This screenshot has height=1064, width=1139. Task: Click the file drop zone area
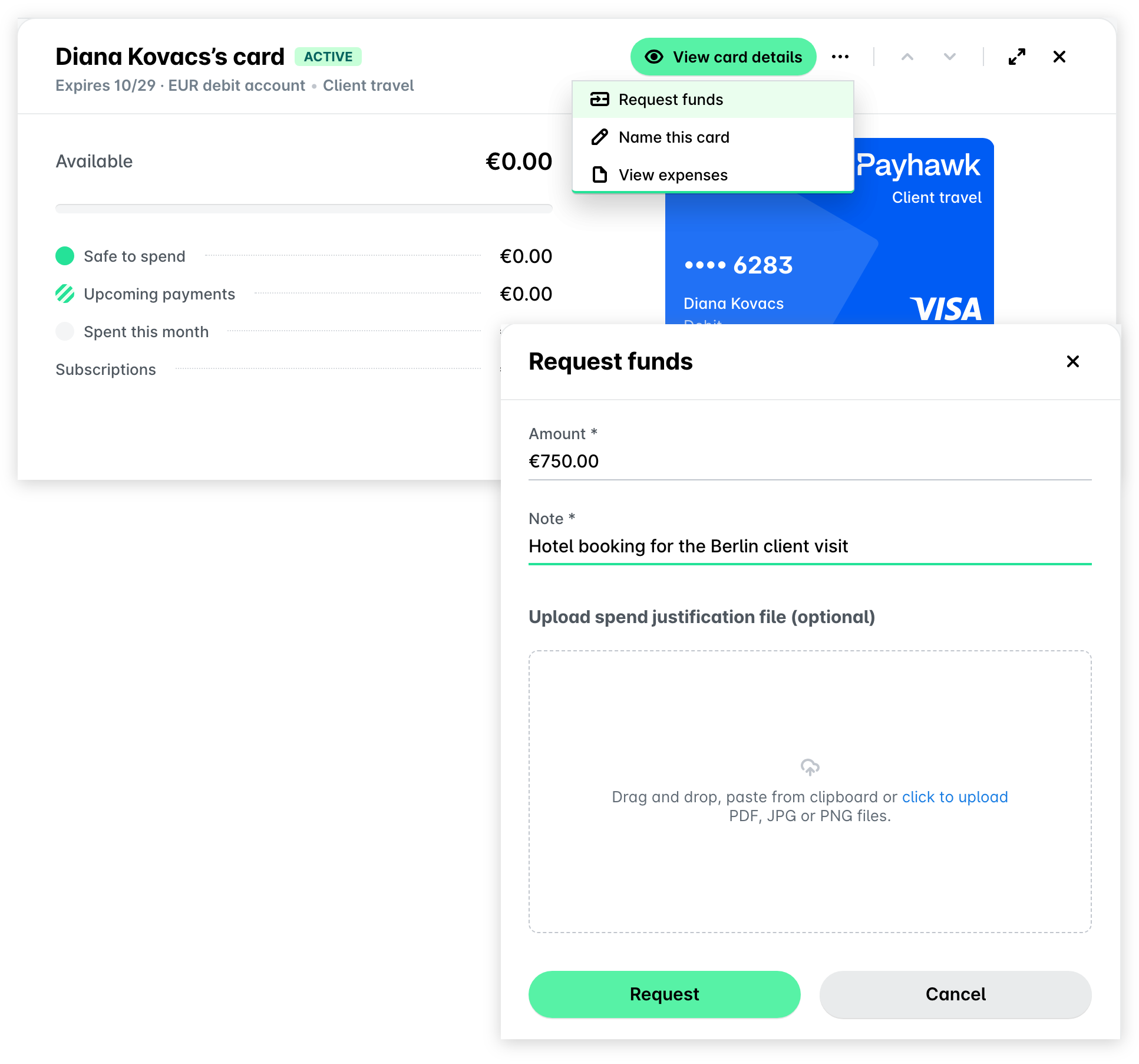point(810,792)
